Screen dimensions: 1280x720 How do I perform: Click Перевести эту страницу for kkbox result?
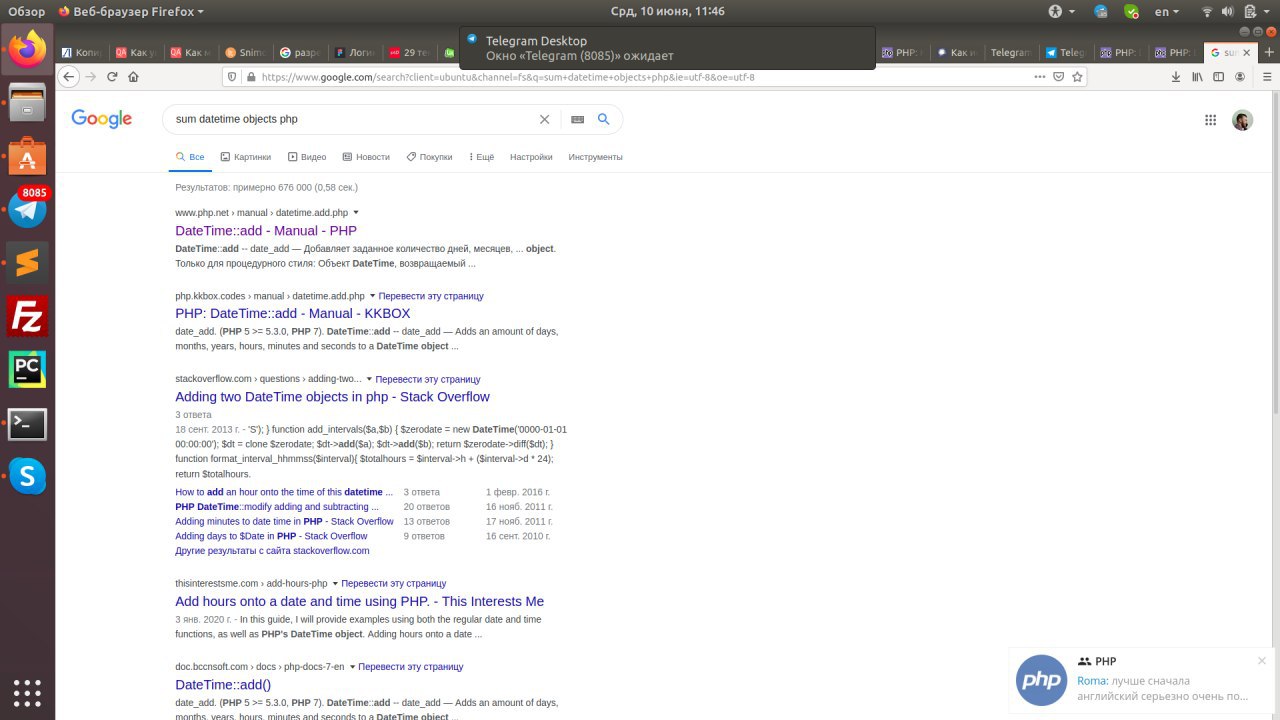pos(431,296)
